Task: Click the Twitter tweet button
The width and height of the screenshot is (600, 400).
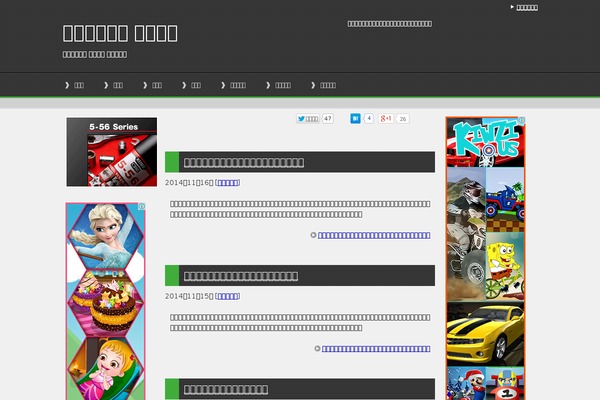Action: click(308, 119)
